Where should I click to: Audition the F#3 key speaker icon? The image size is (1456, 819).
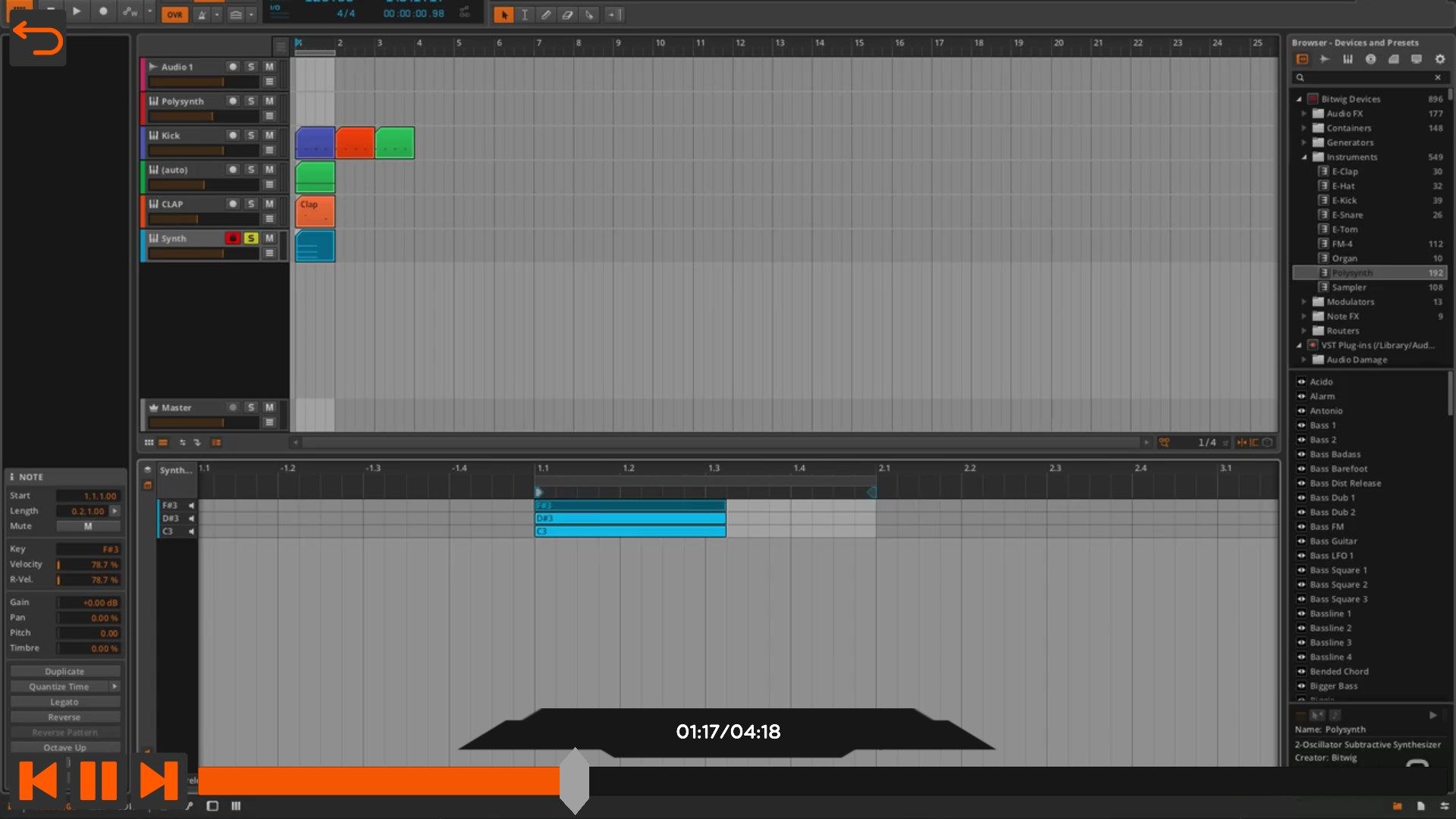pos(191,506)
